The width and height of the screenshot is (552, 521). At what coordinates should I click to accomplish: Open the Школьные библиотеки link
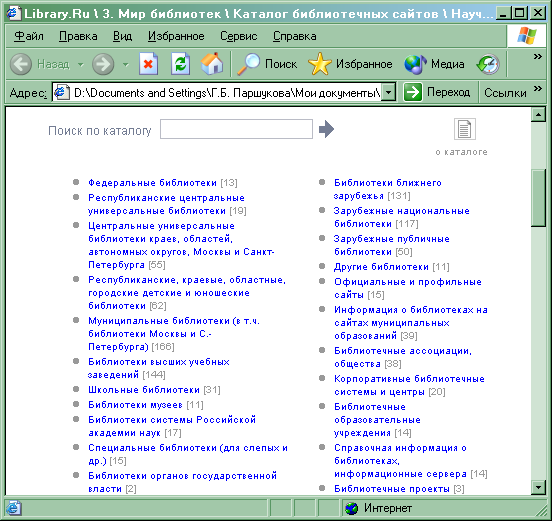click(144, 390)
